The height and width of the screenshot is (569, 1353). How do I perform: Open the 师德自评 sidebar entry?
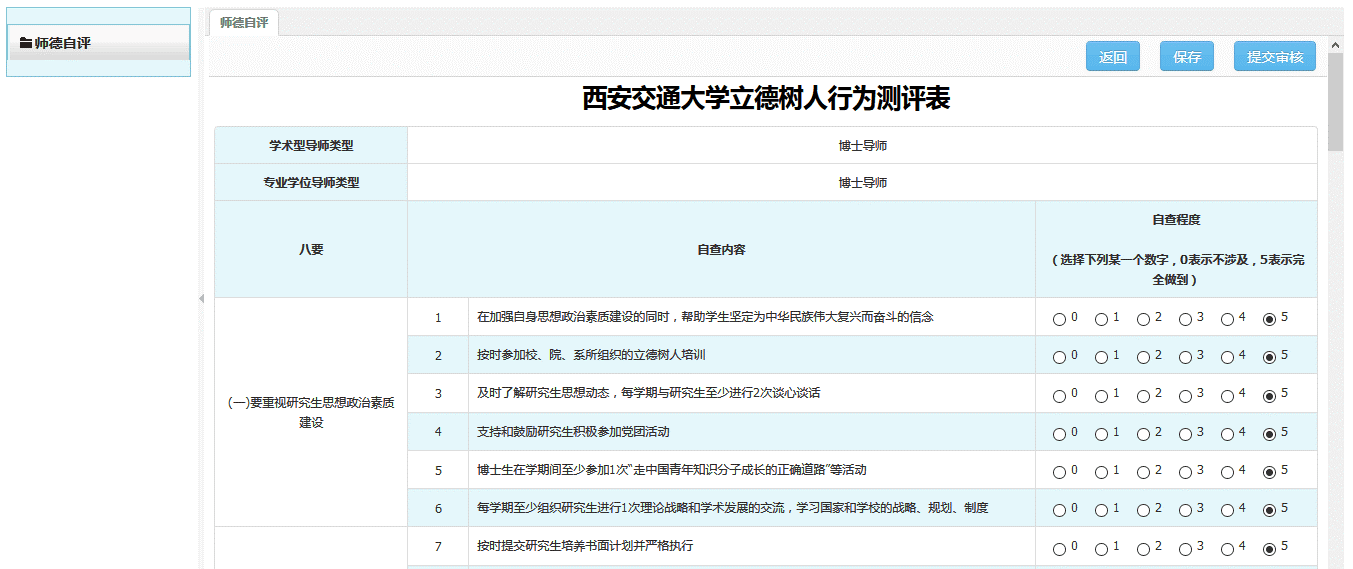(x=99, y=43)
